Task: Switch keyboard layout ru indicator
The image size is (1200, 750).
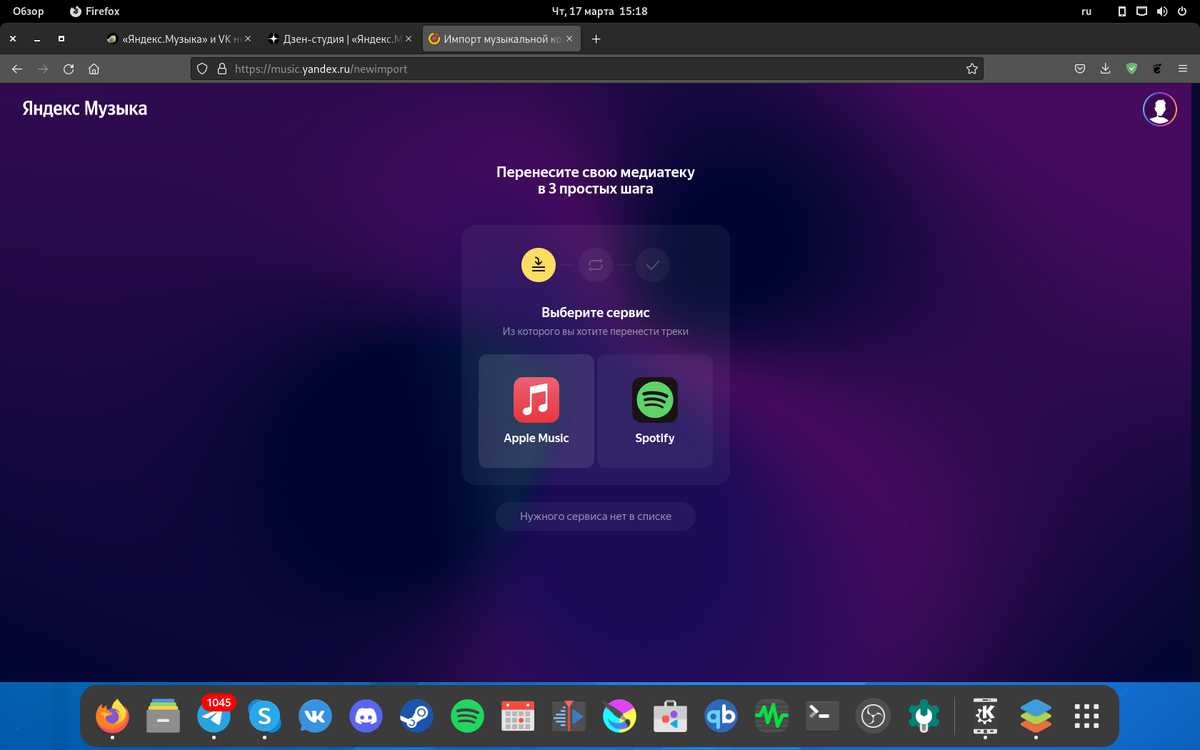Action: [1087, 11]
